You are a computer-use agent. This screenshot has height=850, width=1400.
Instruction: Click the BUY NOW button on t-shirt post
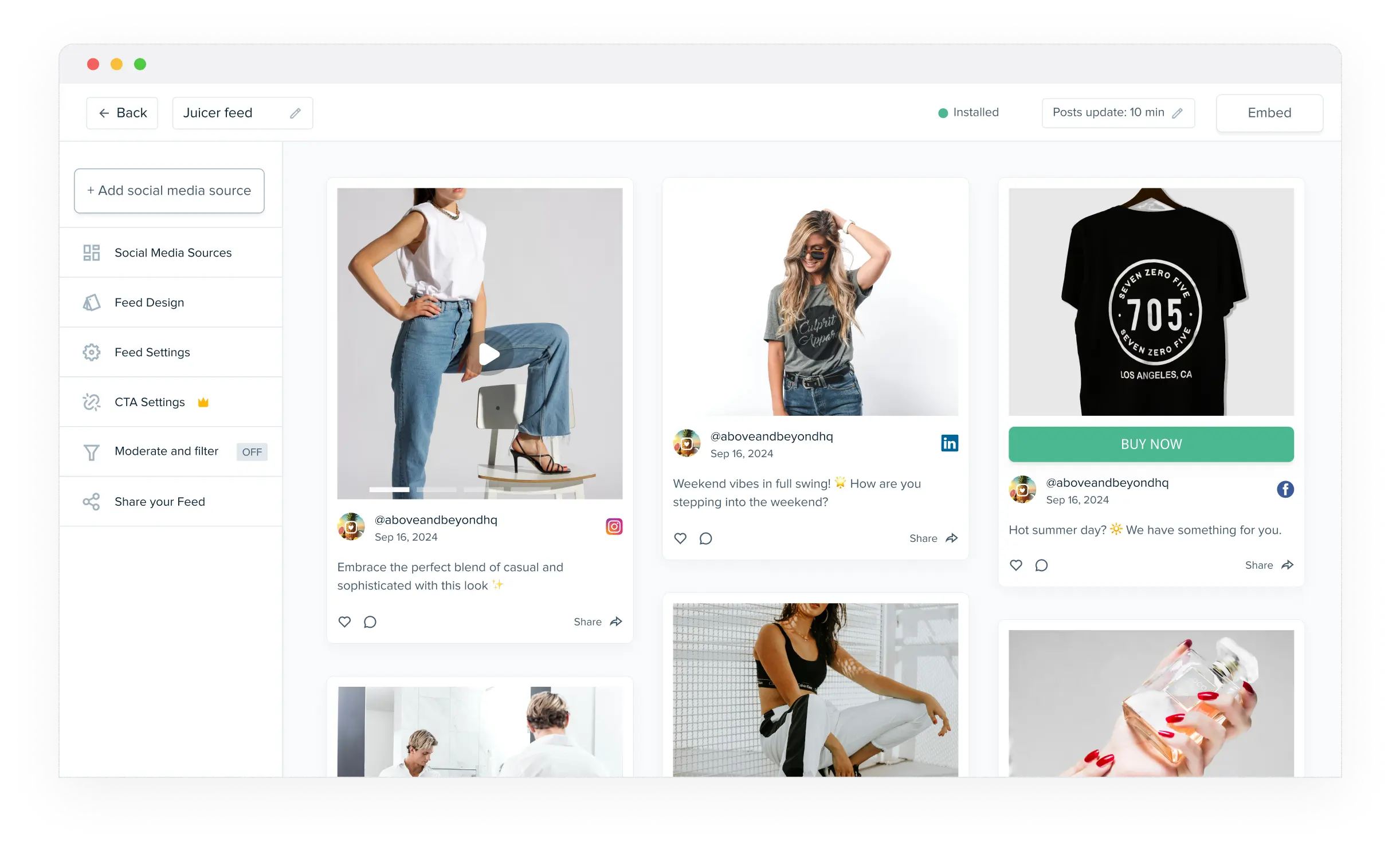pyautogui.click(x=1152, y=444)
